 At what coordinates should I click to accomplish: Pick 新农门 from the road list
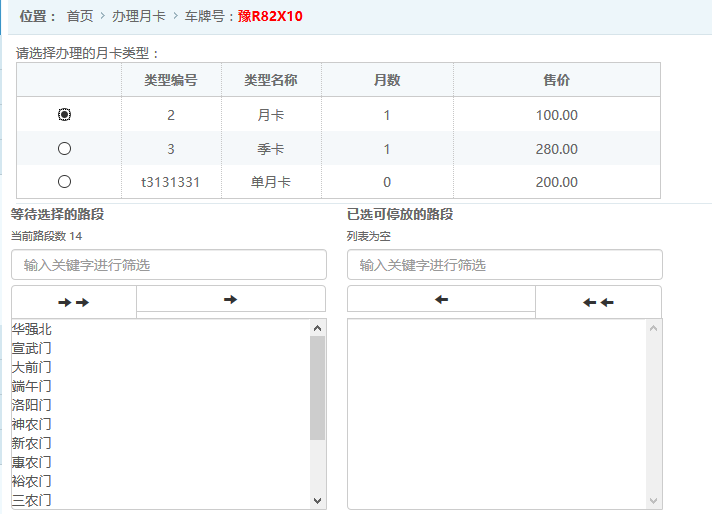pos(32,443)
